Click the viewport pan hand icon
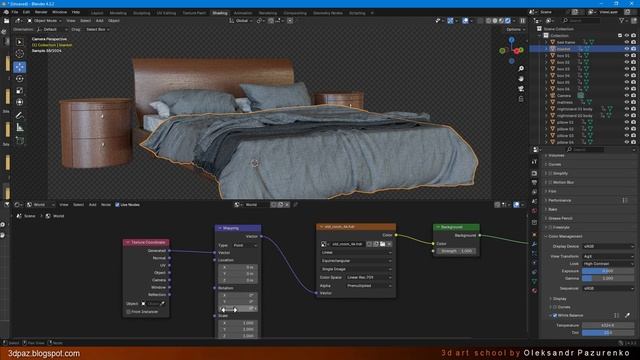Image resolution: width=640 pixels, height=360 pixels. [x=521, y=79]
